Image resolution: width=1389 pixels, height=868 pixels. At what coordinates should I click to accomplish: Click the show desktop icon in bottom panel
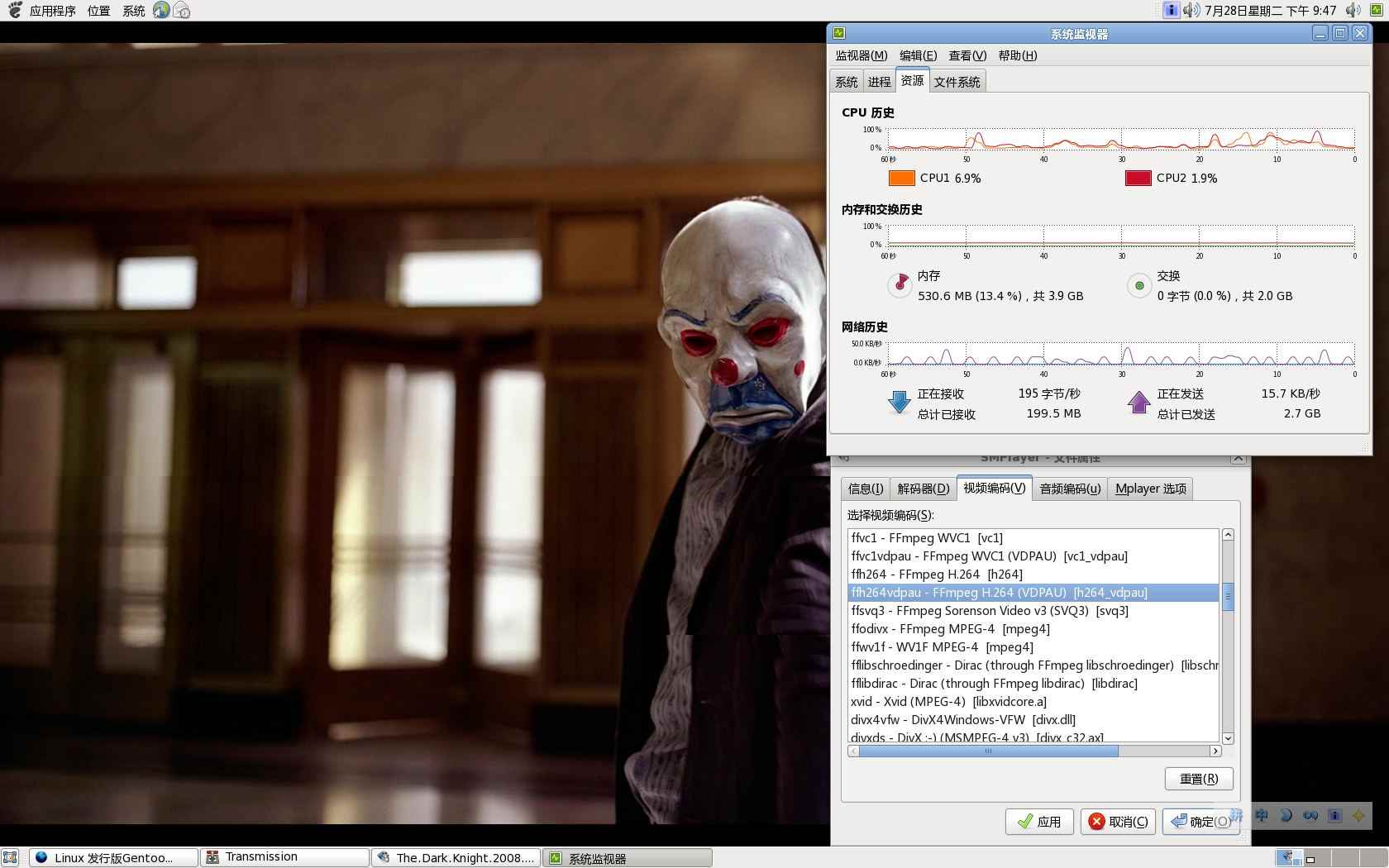(x=10, y=857)
